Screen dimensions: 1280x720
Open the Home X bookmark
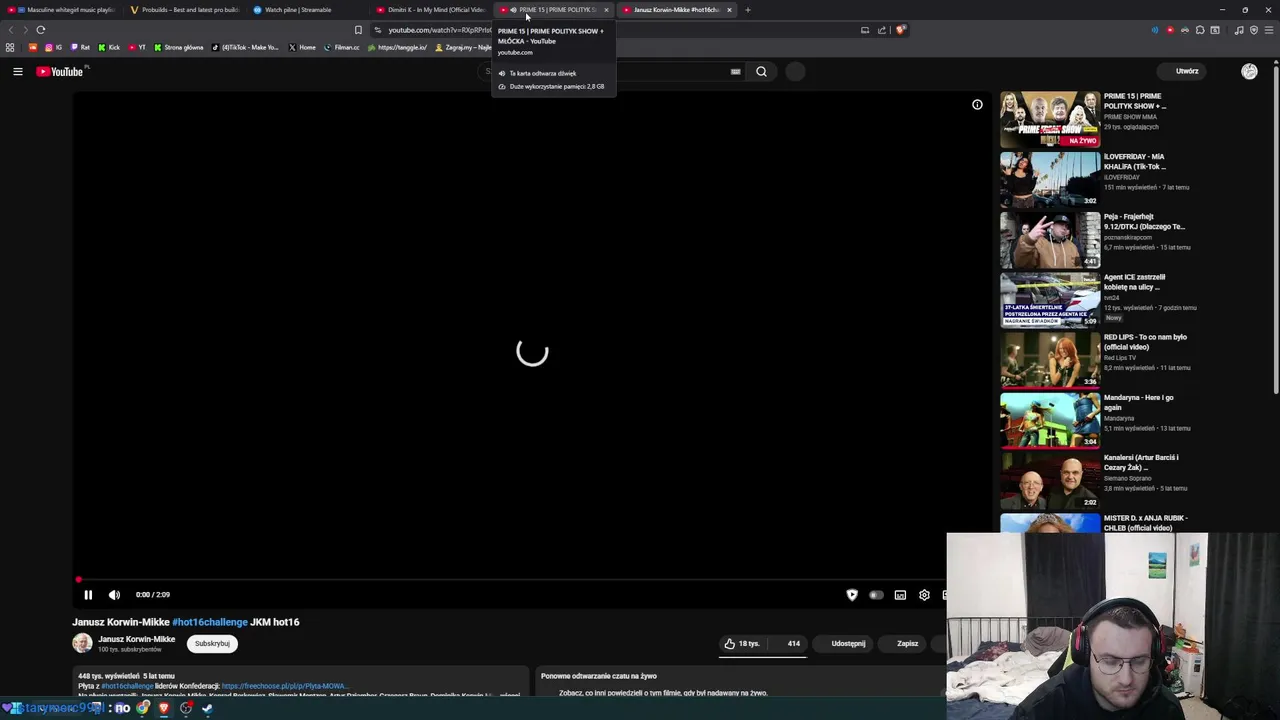(x=302, y=47)
